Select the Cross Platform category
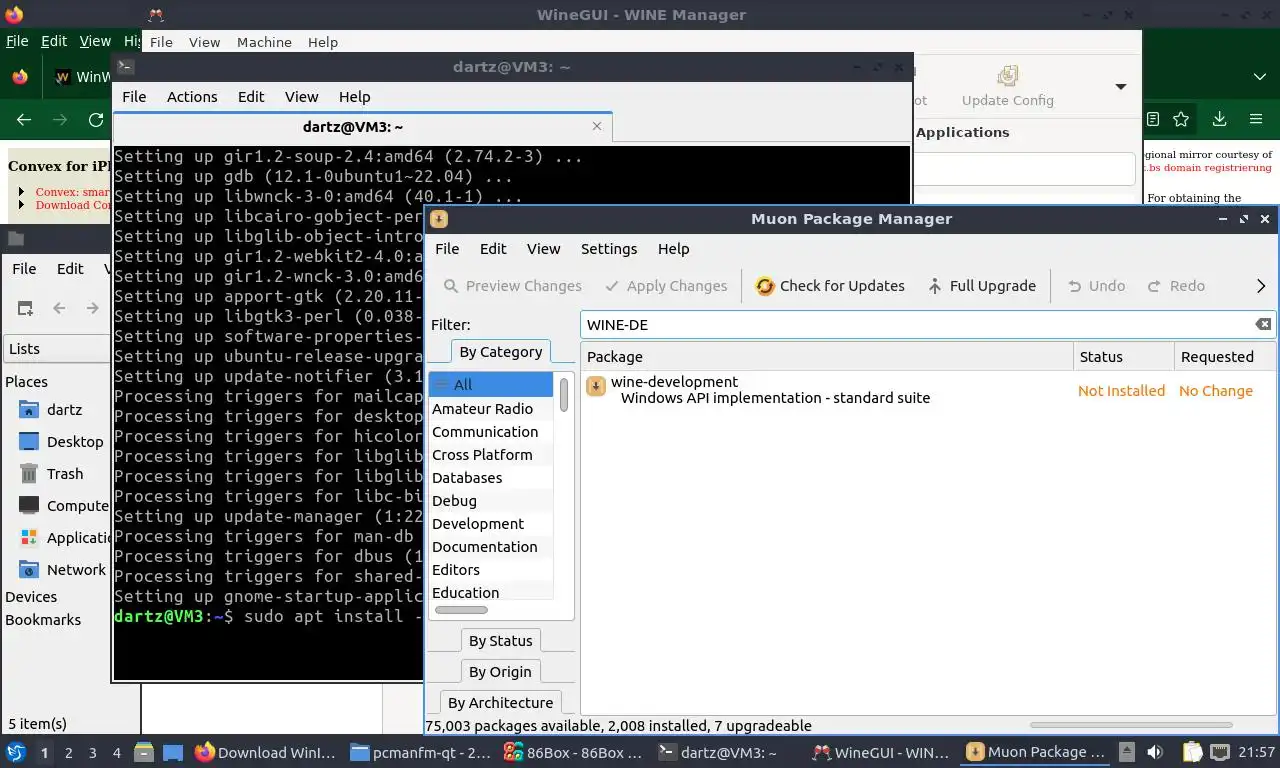The height and width of the screenshot is (768, 1280). point(490,455)
